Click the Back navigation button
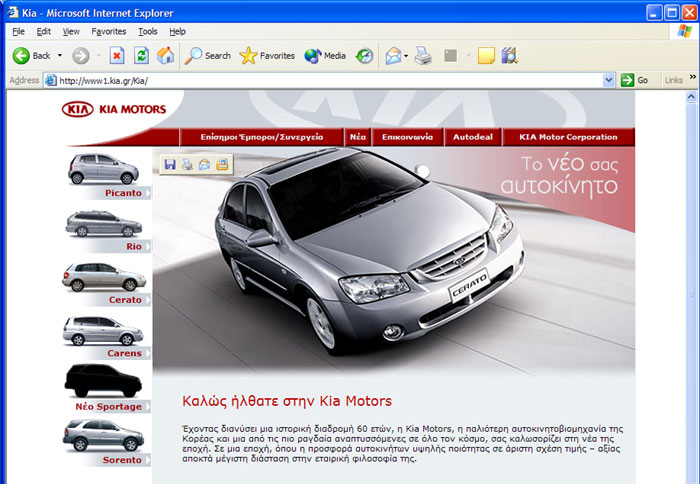Image resolution: width=700 pixels, height=484 pixels. 31,56
